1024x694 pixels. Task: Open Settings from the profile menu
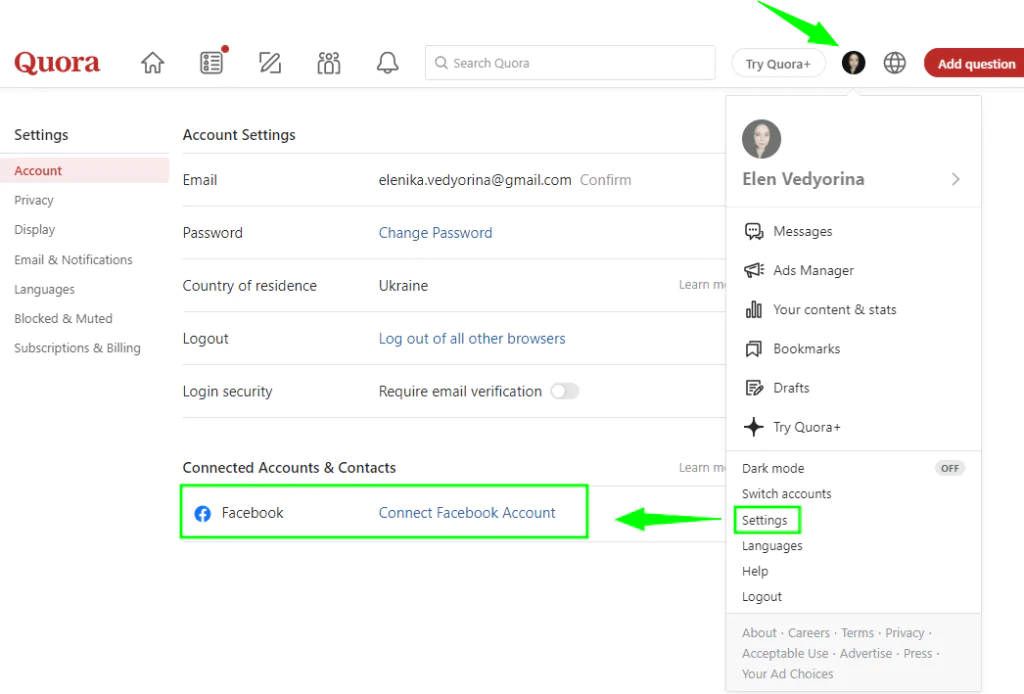pyautogui.click(x=765, y=520)
